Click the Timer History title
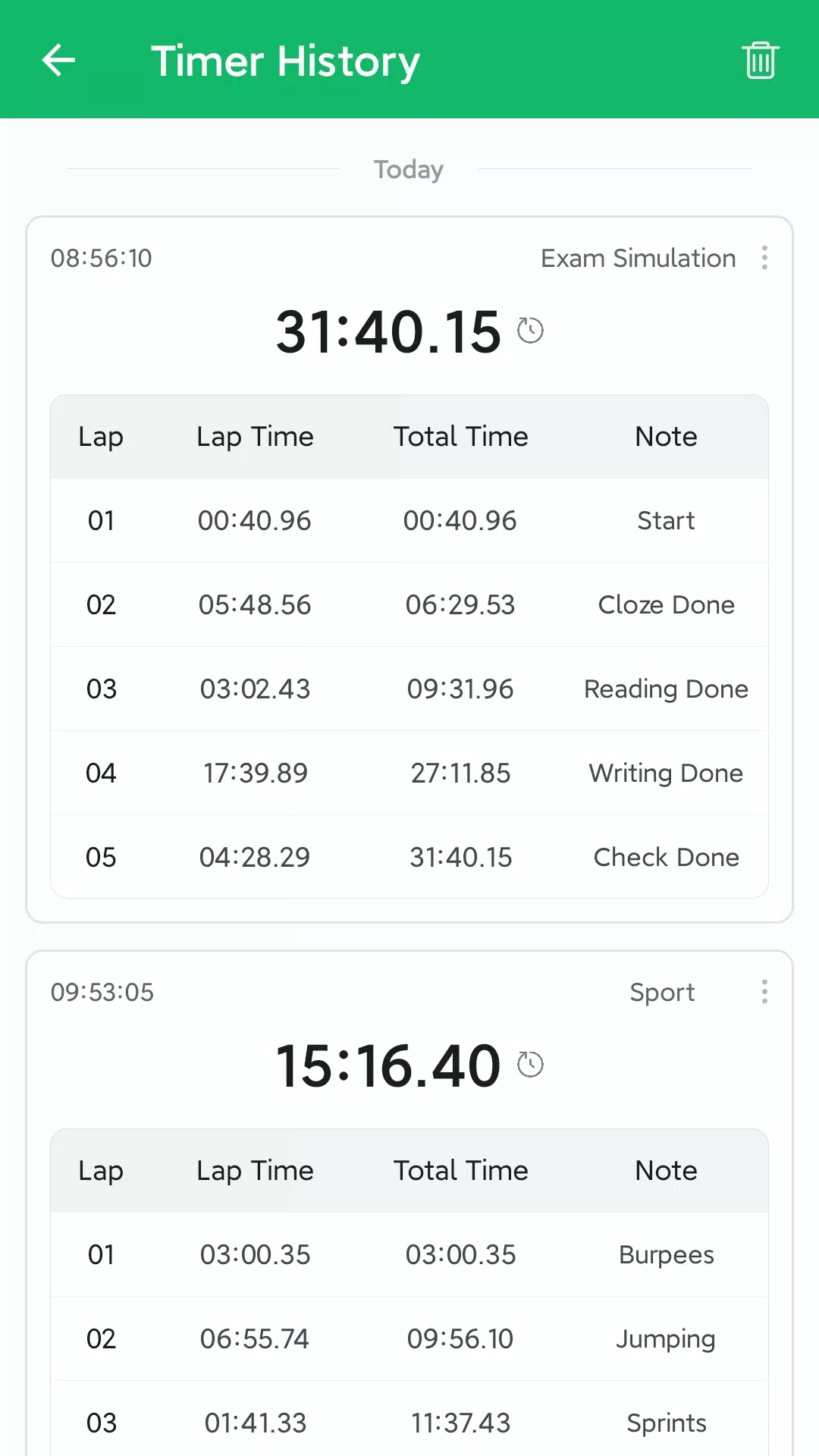 285,61
